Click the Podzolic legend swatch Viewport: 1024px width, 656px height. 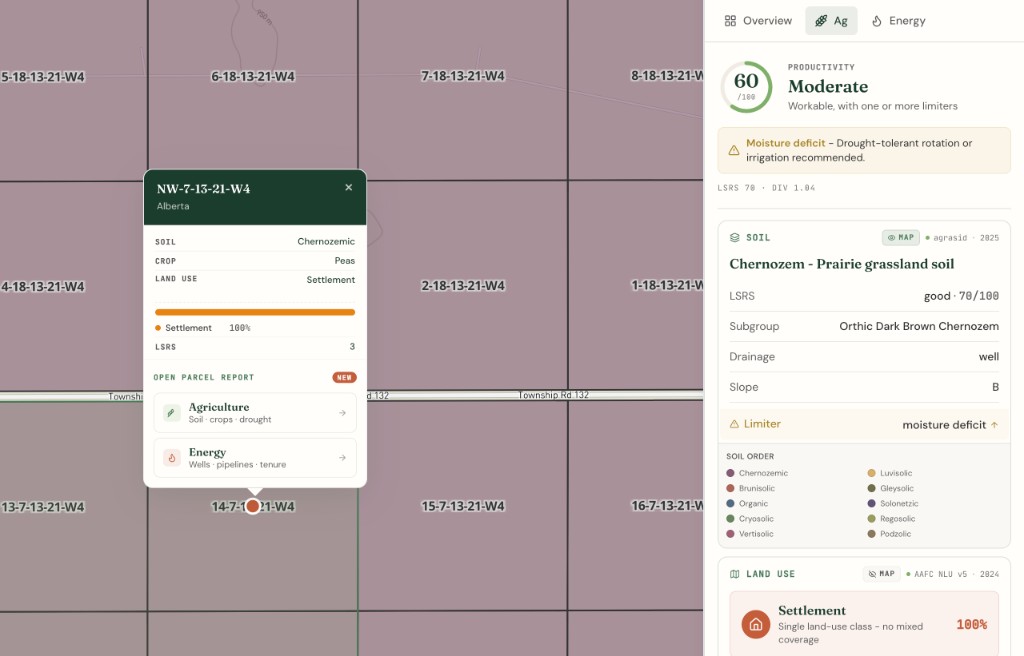871,534
